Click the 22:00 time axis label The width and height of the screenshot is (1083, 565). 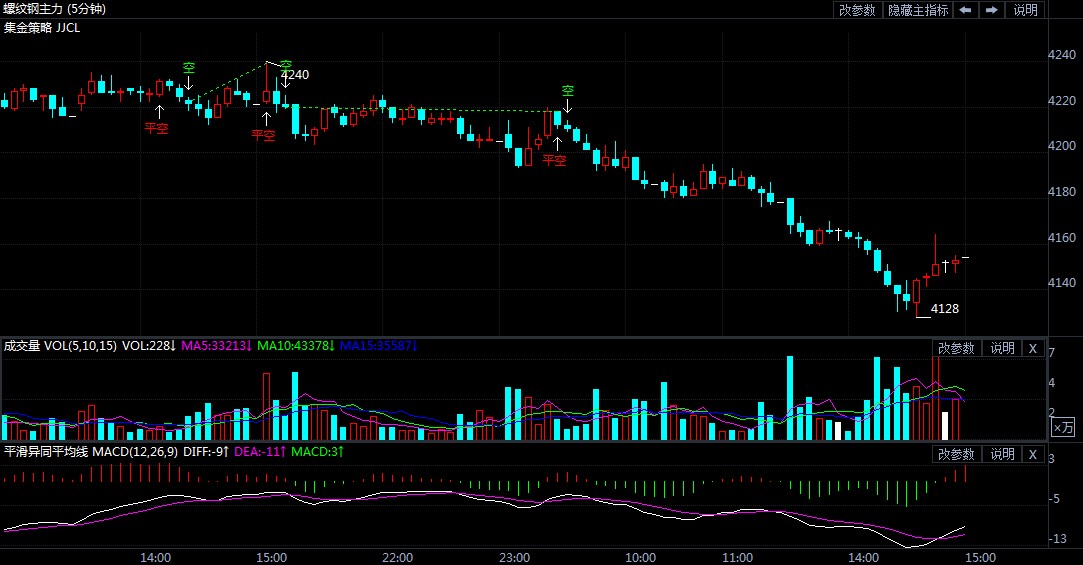point(398,557)
